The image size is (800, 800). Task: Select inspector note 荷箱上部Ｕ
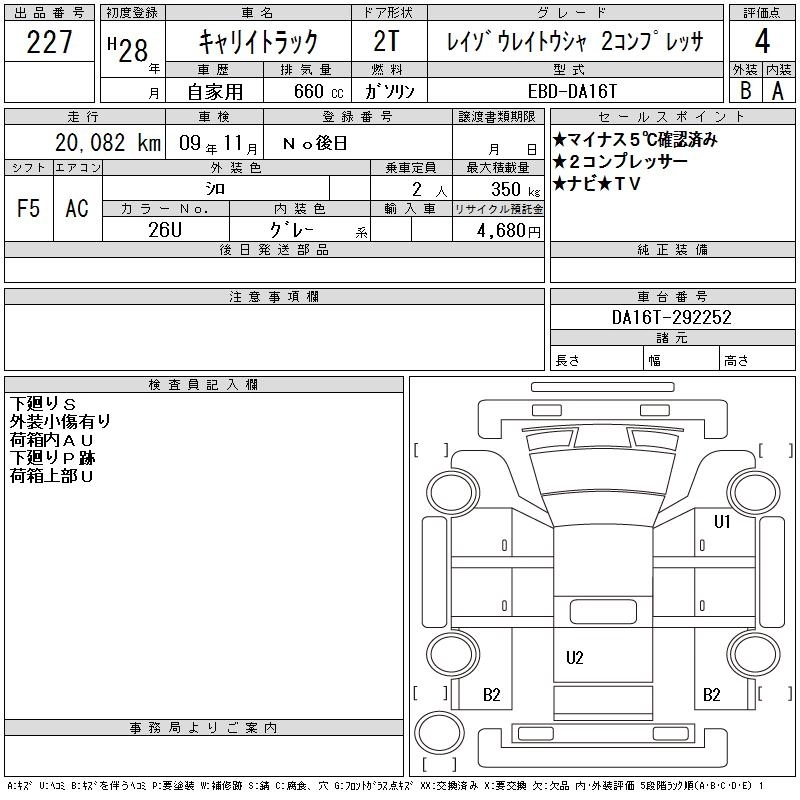click(x=52, y=476)
